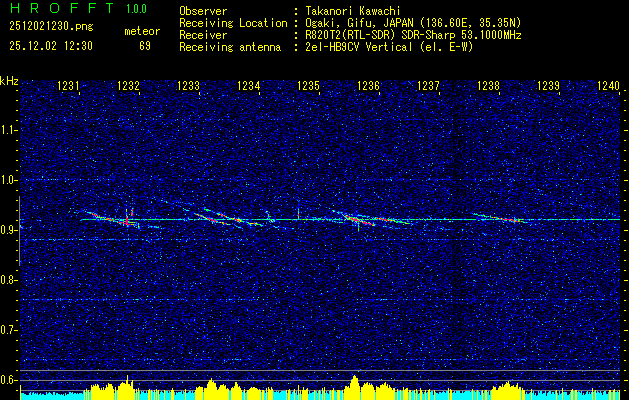
Task: Click the red meteor echo near 1232
Action: click(127, 220)
